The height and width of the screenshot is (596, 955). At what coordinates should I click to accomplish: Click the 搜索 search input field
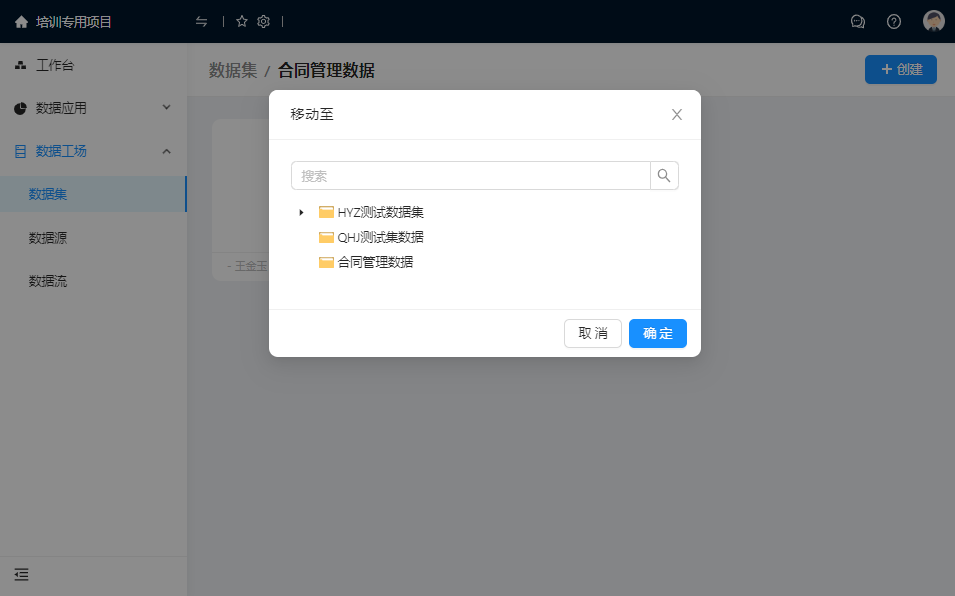(470, 176)
